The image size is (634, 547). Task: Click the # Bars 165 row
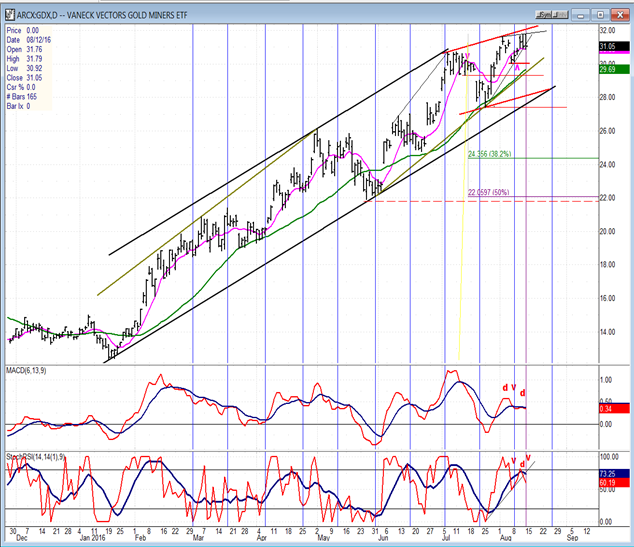(x=22, y=97)
